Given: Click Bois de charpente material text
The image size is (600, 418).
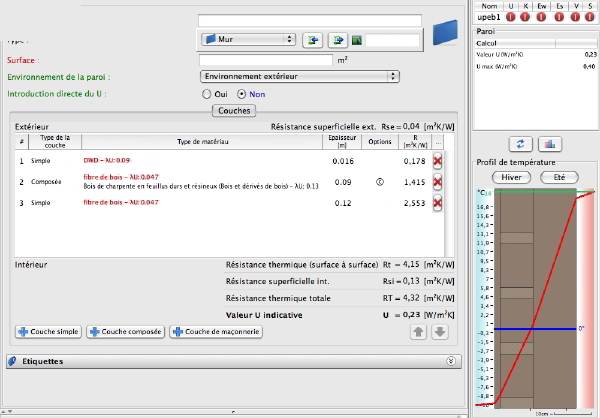Looking at the screenshot, I should coord(201,186).
